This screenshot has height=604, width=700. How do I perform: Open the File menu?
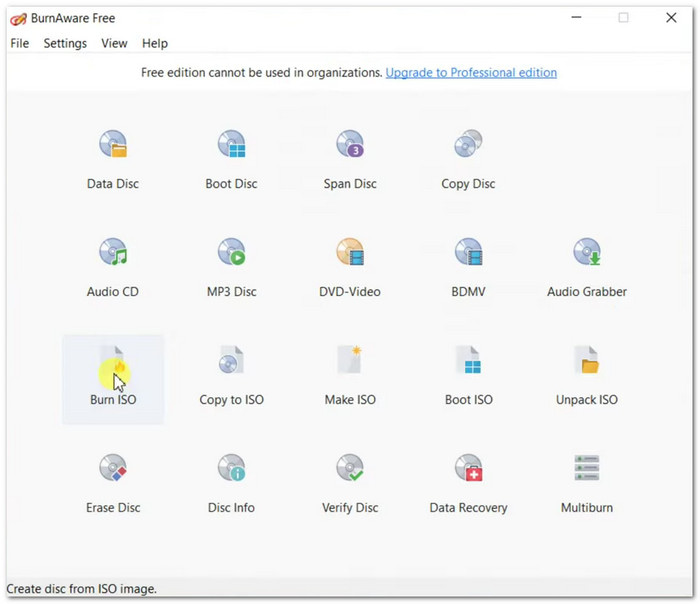20,43
